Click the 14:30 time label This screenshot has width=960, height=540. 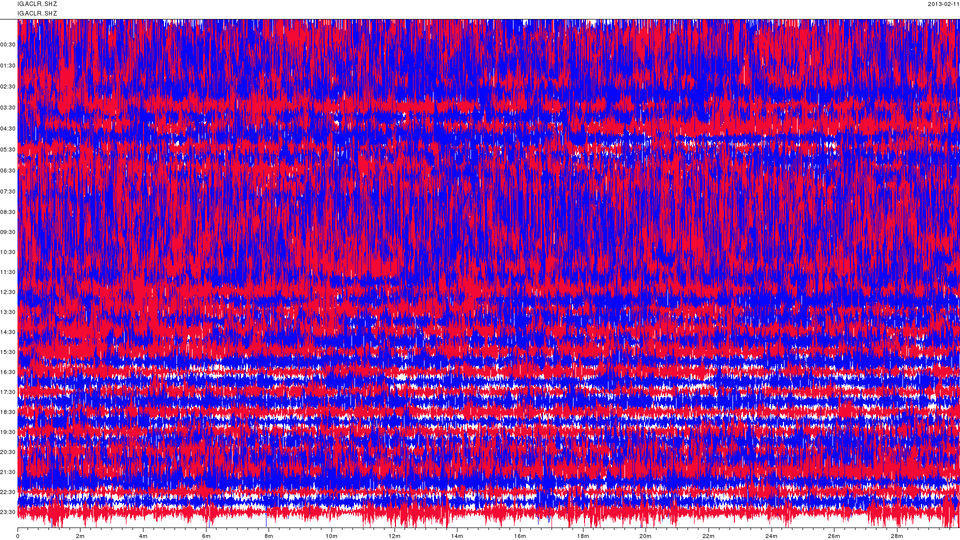coord(8,332)
